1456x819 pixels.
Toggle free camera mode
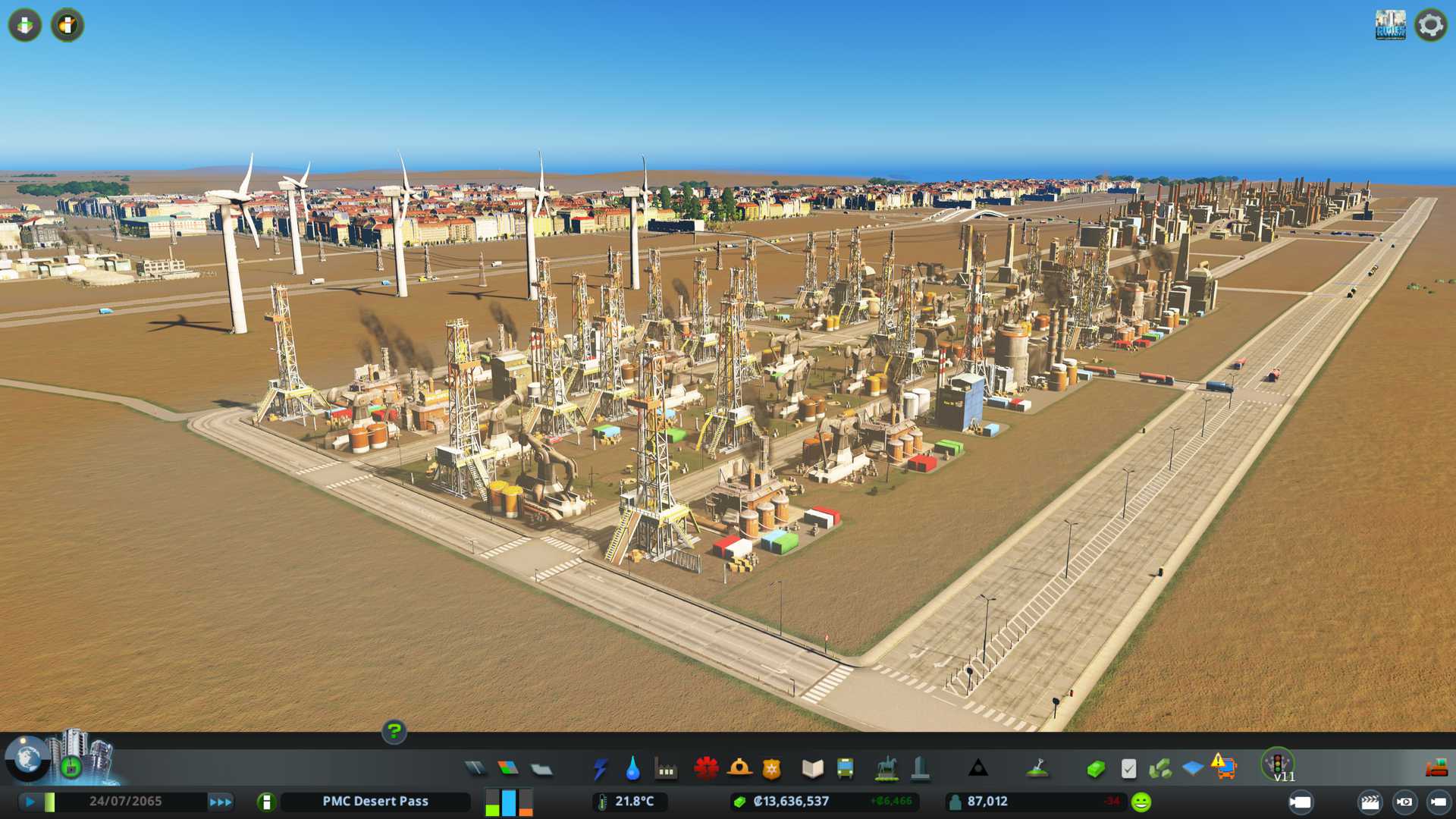point(1438,802)
